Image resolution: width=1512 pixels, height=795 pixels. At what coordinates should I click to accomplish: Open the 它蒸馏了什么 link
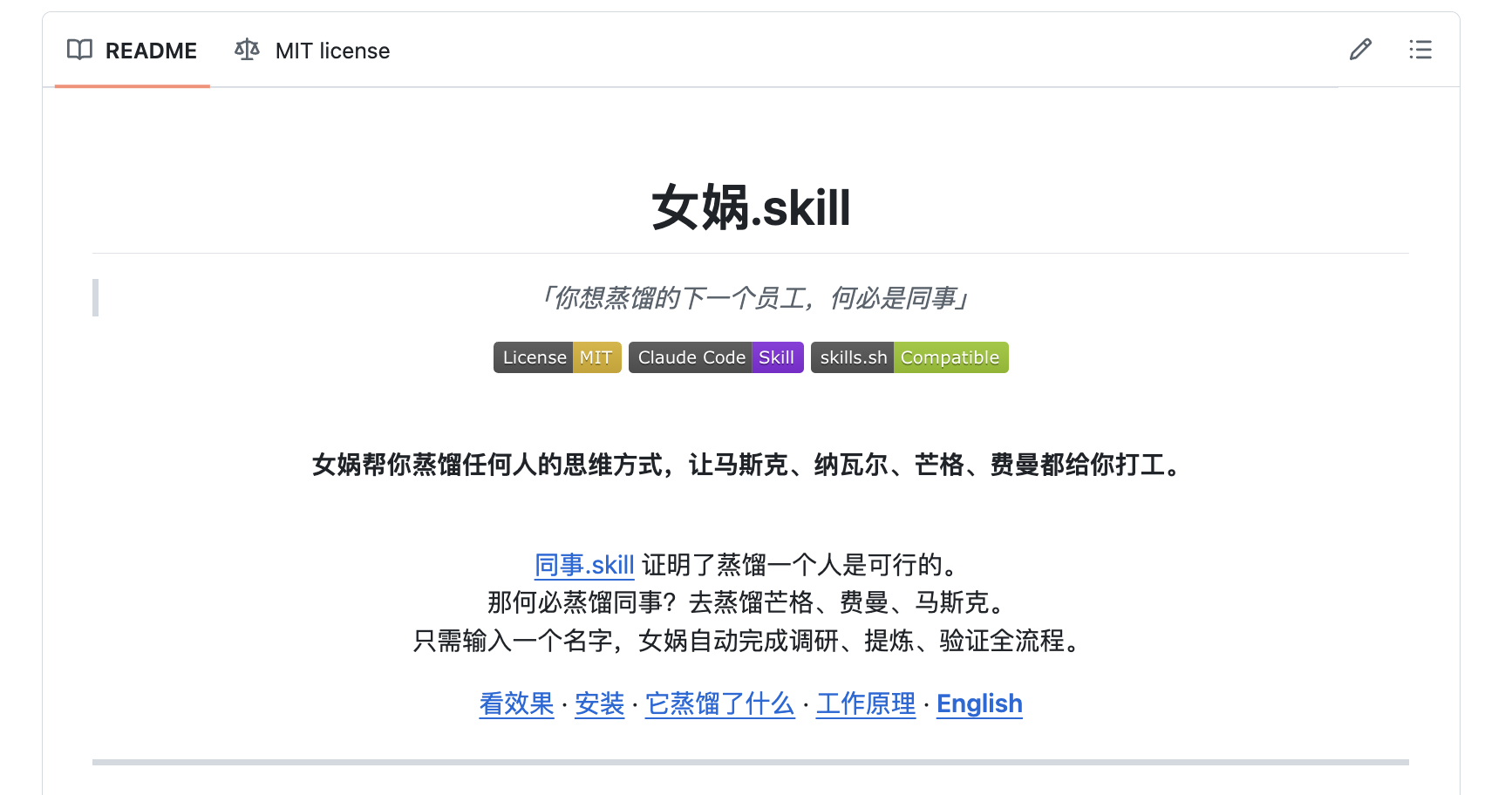point(719,703)
